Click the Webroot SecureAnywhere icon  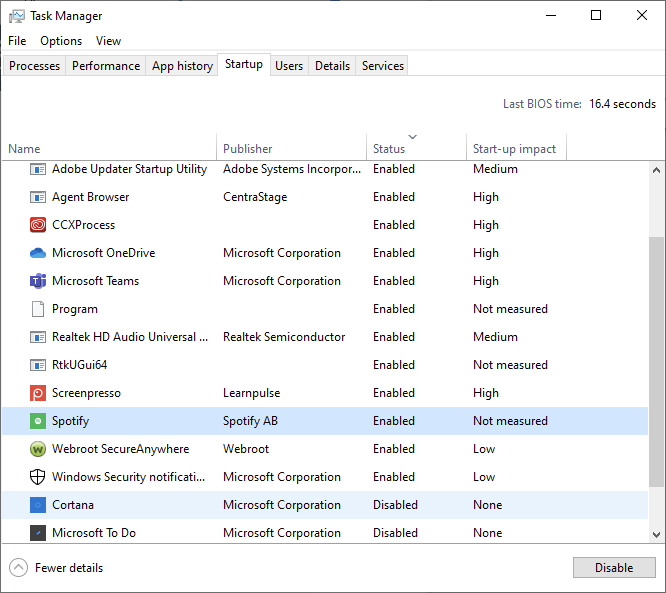38,449
